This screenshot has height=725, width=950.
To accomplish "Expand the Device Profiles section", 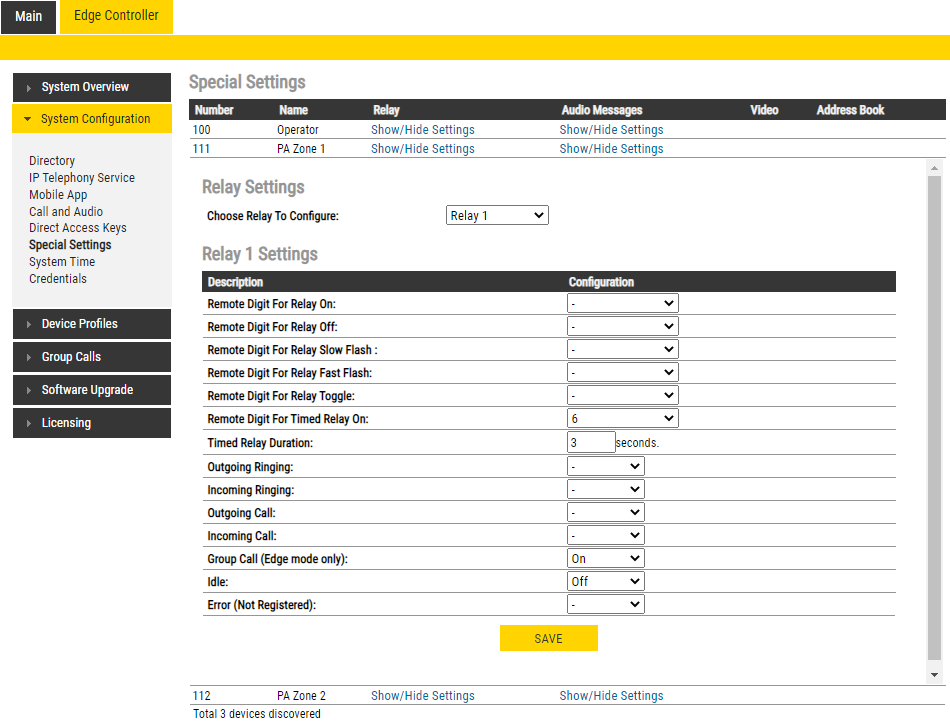I will tap(91, 324).
